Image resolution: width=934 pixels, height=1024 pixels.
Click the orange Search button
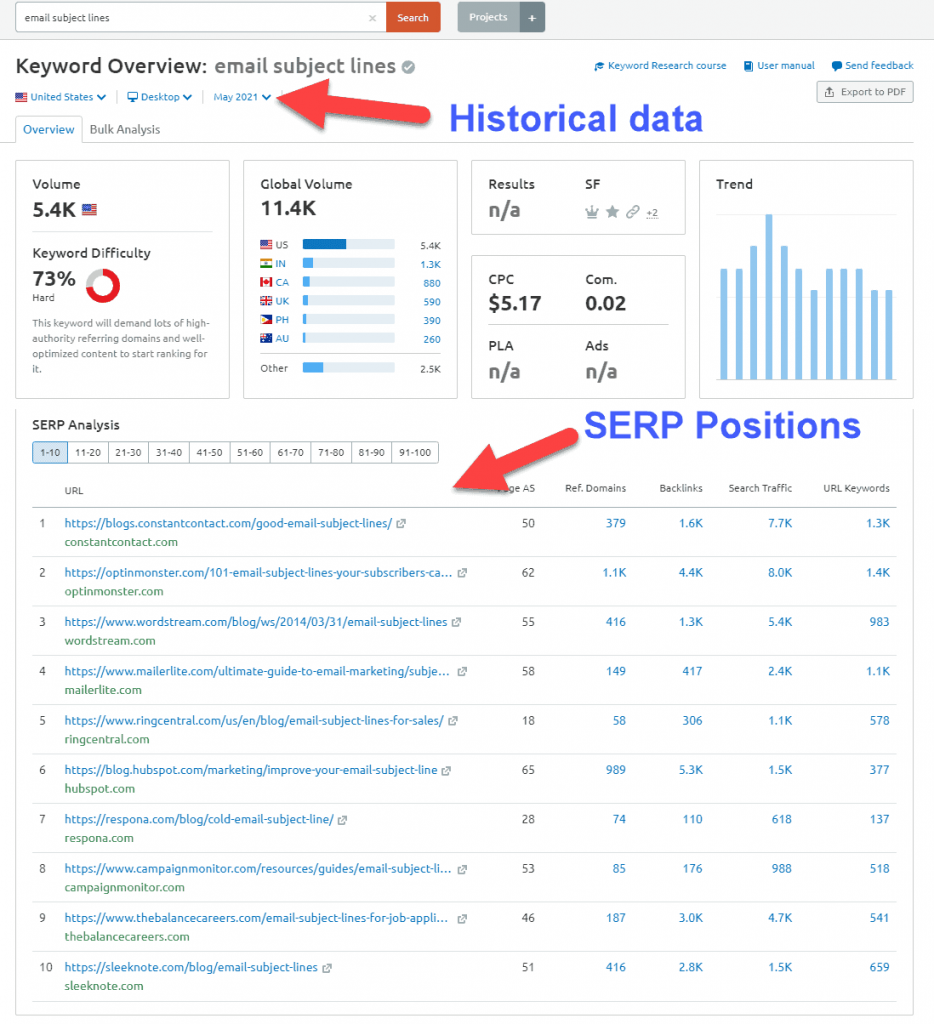click(413, 18)
